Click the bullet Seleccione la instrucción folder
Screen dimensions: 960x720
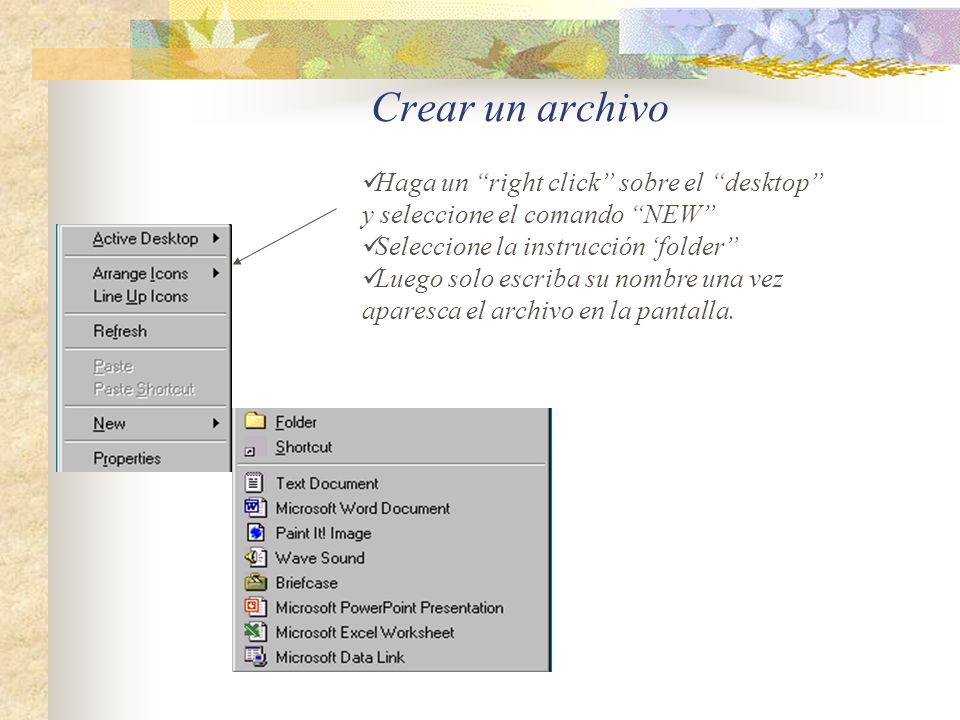point(550,246)
